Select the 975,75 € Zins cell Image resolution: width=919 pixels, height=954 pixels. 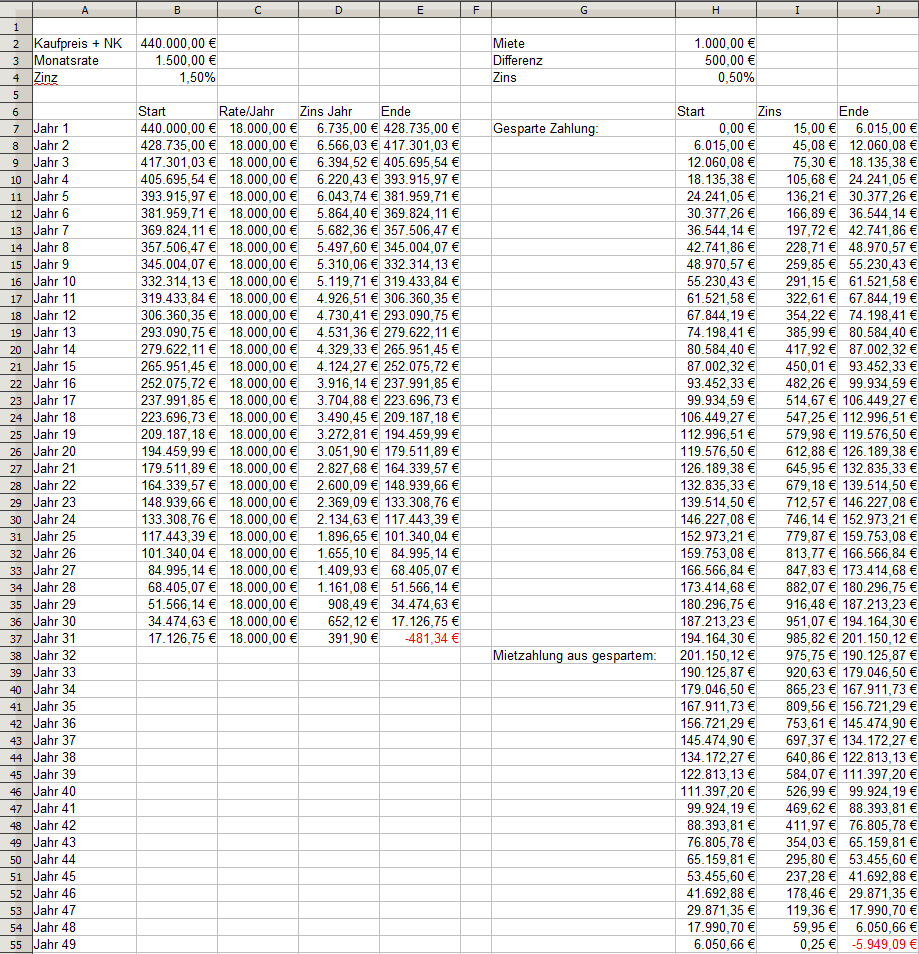pyautogui.click(x=797, y=656)
